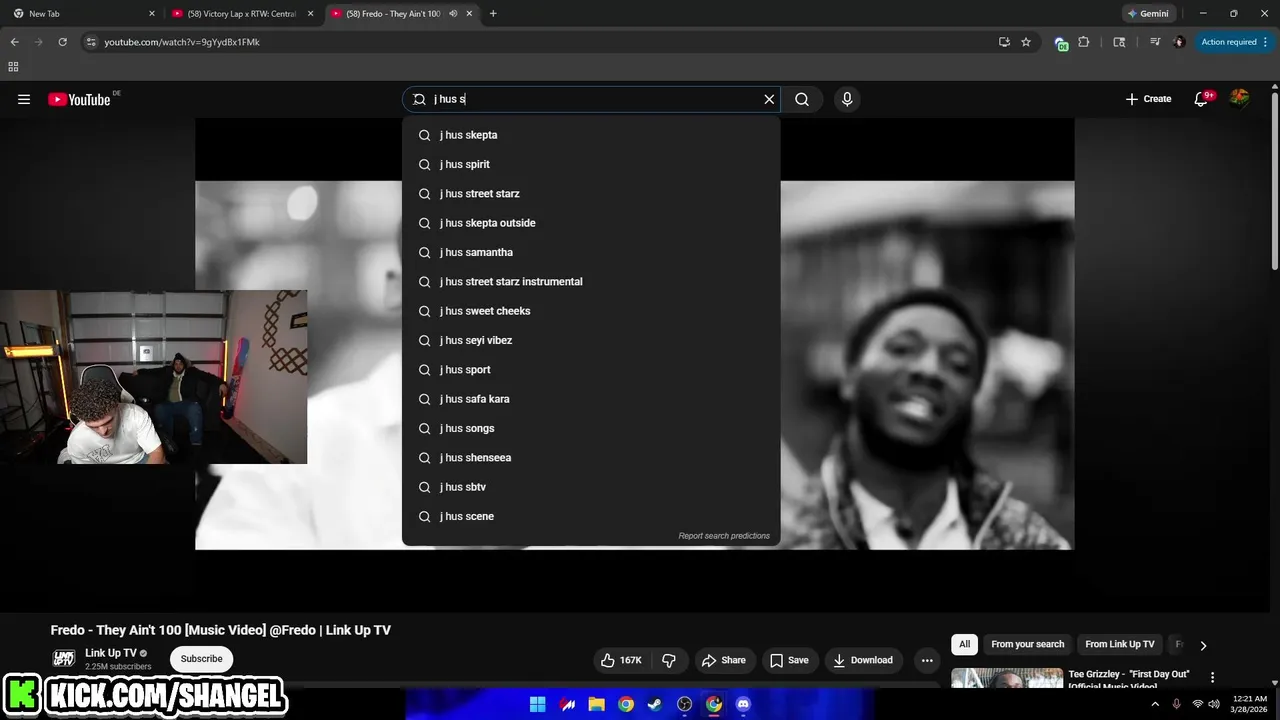Open Steam from the taskbar

click(x=654, y=704)
